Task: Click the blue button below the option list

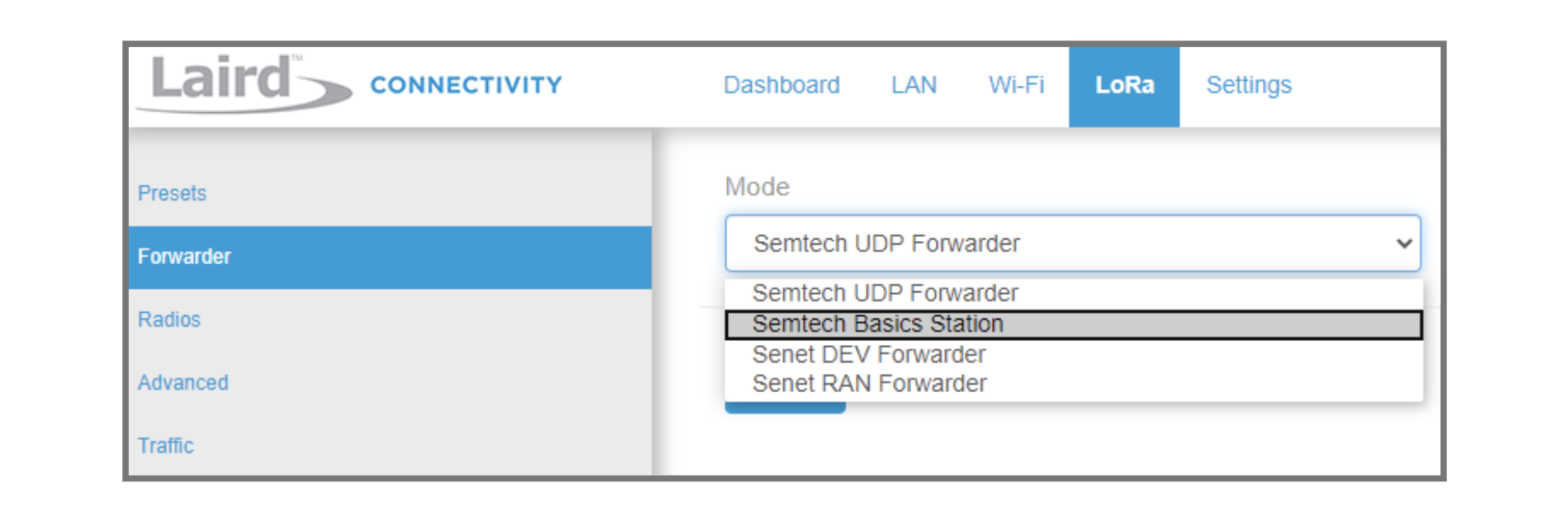Action: [x=784, y=404]
